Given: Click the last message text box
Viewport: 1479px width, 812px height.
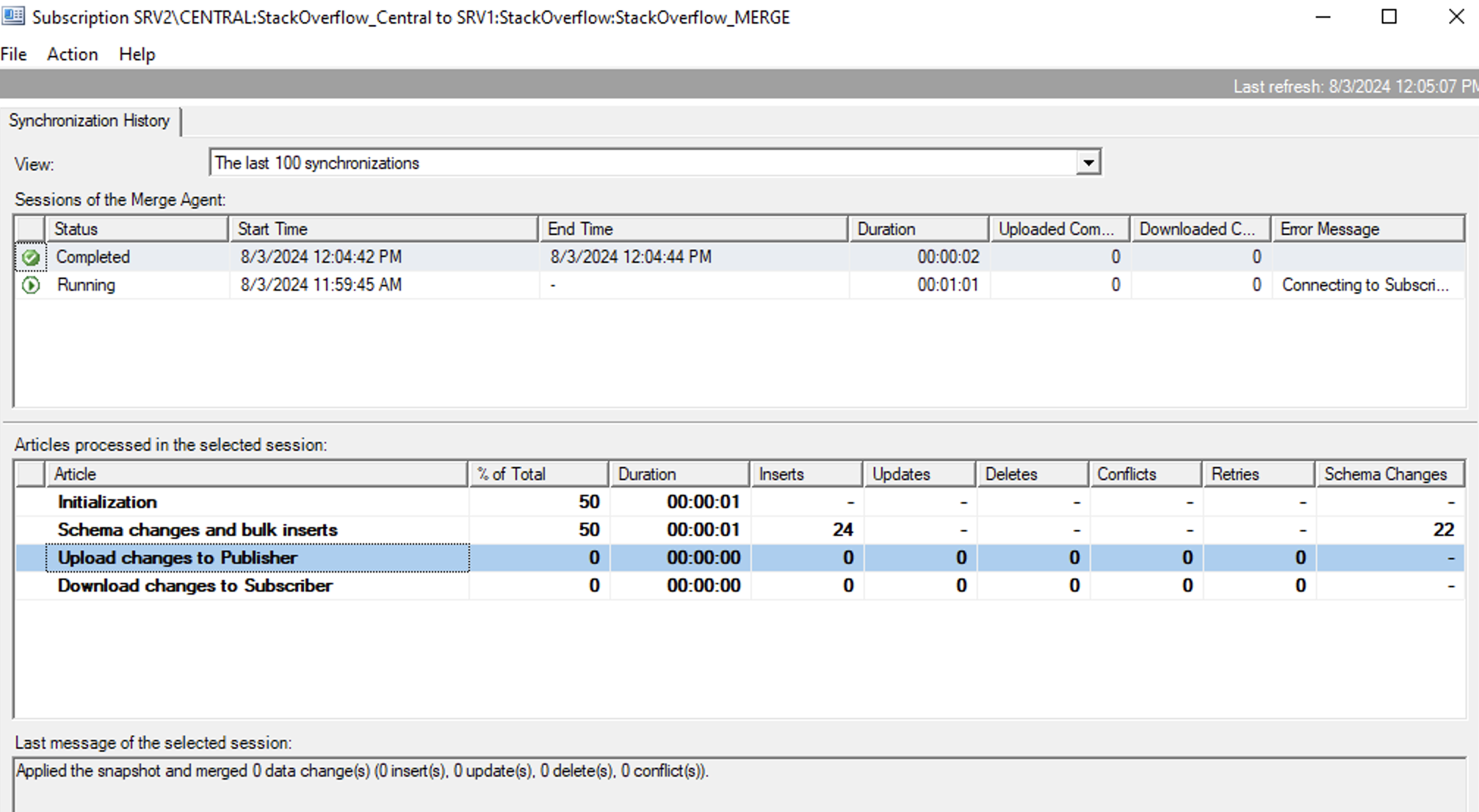Looking at the screenshot, I should click(739, 785).
